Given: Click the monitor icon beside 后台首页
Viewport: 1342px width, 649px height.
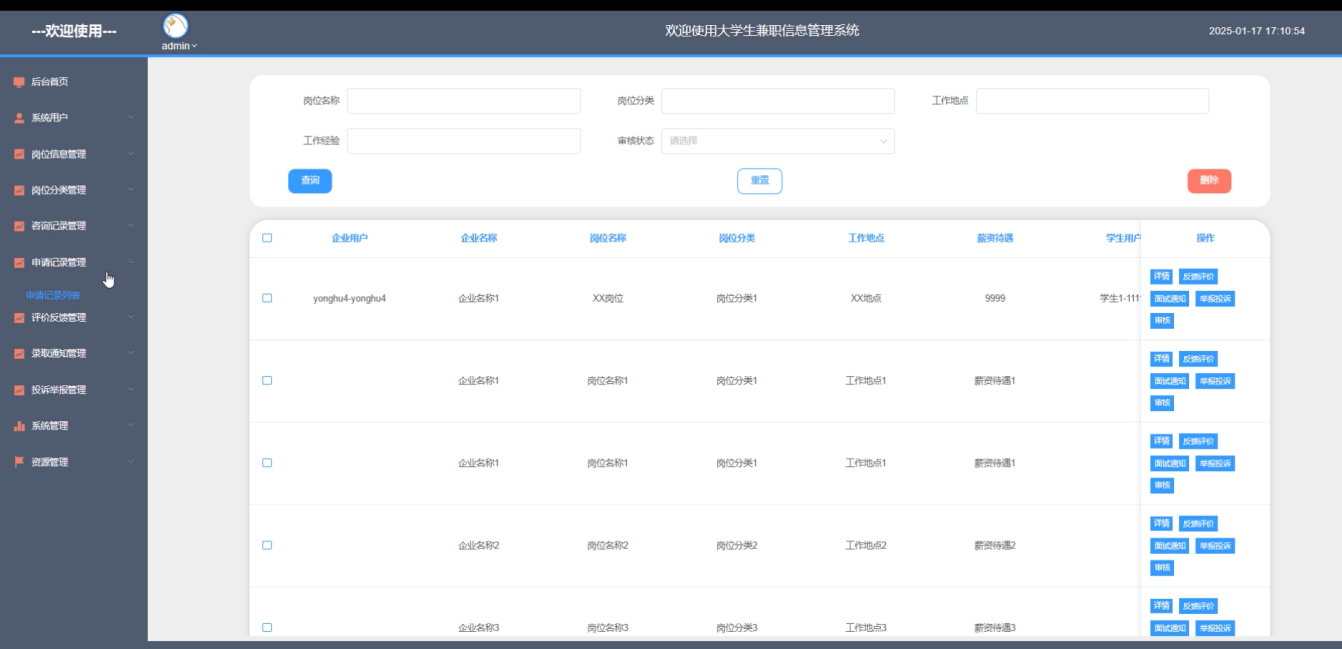Looking at the screenshot, I should [19, 82].
